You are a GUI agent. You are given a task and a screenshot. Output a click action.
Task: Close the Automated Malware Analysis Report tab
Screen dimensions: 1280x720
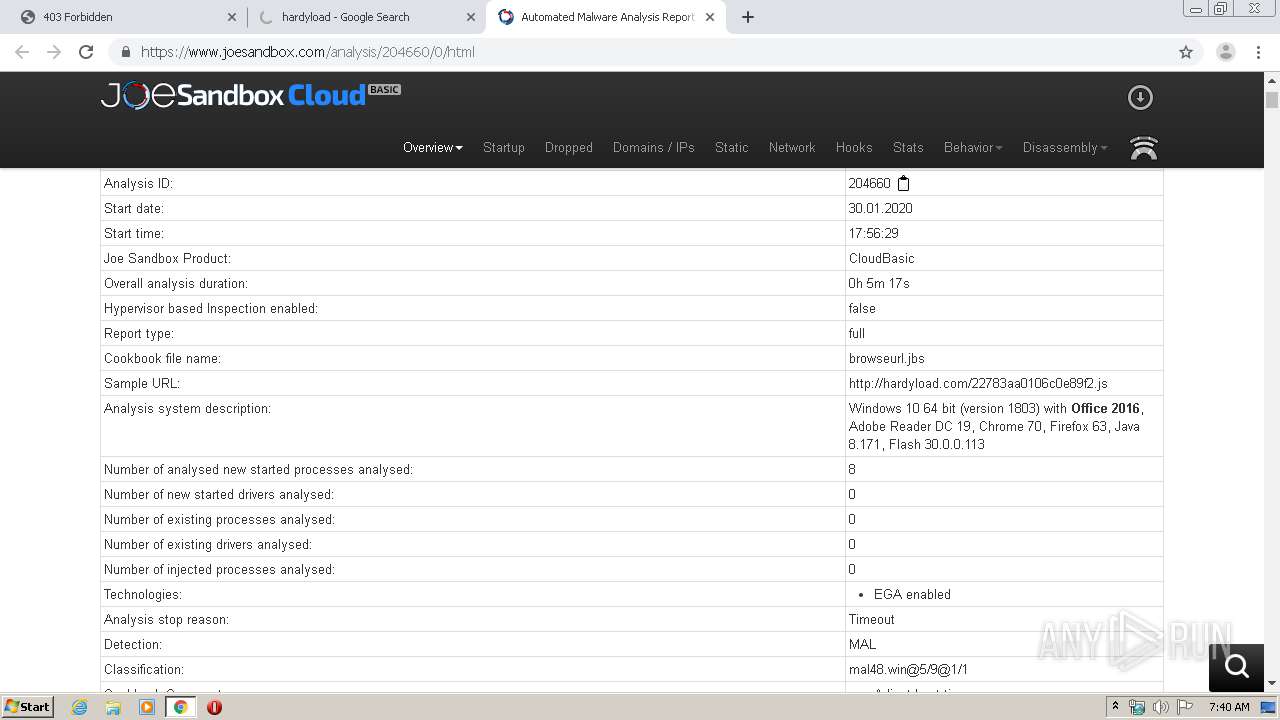coord(710,17)
